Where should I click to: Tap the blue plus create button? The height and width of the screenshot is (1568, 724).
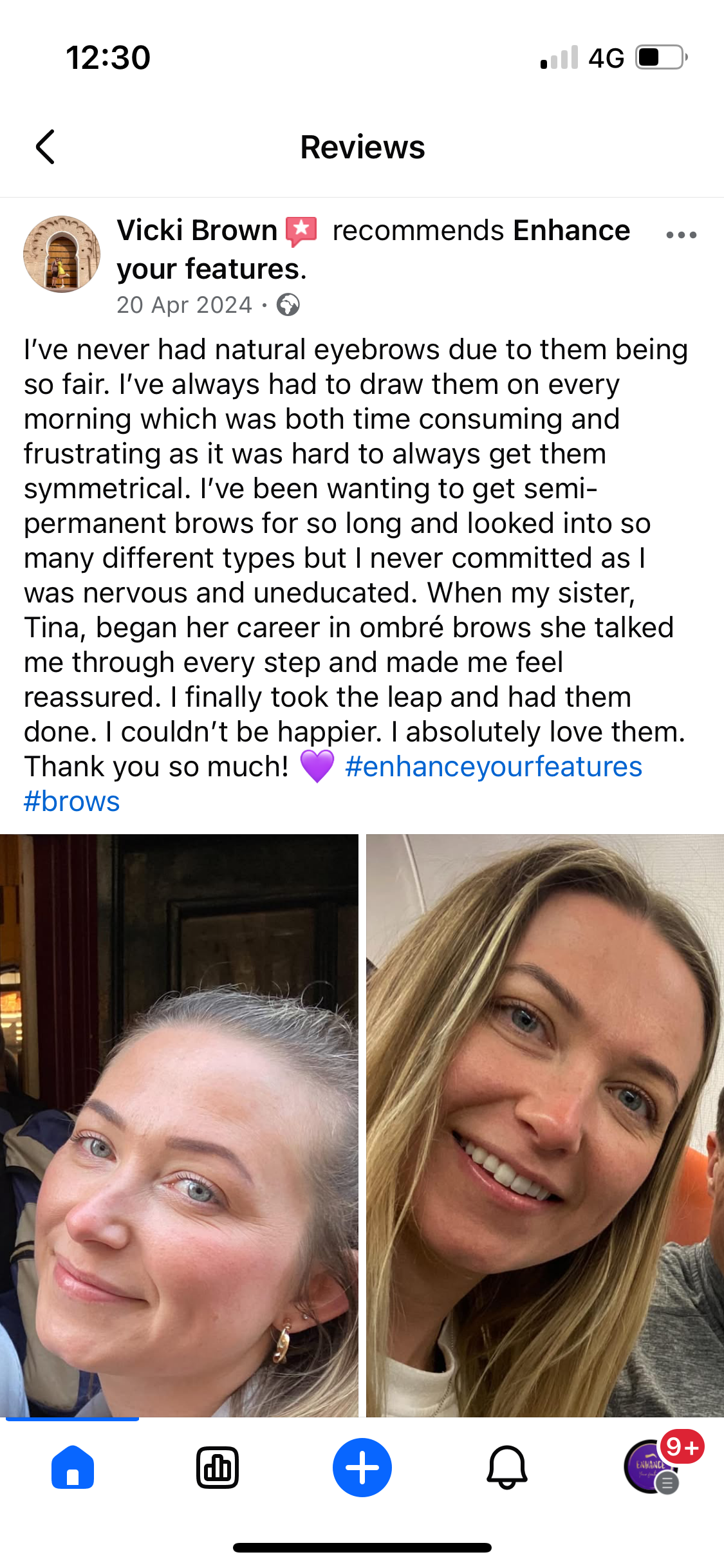pyautogui.click(x=362, y=1468)
